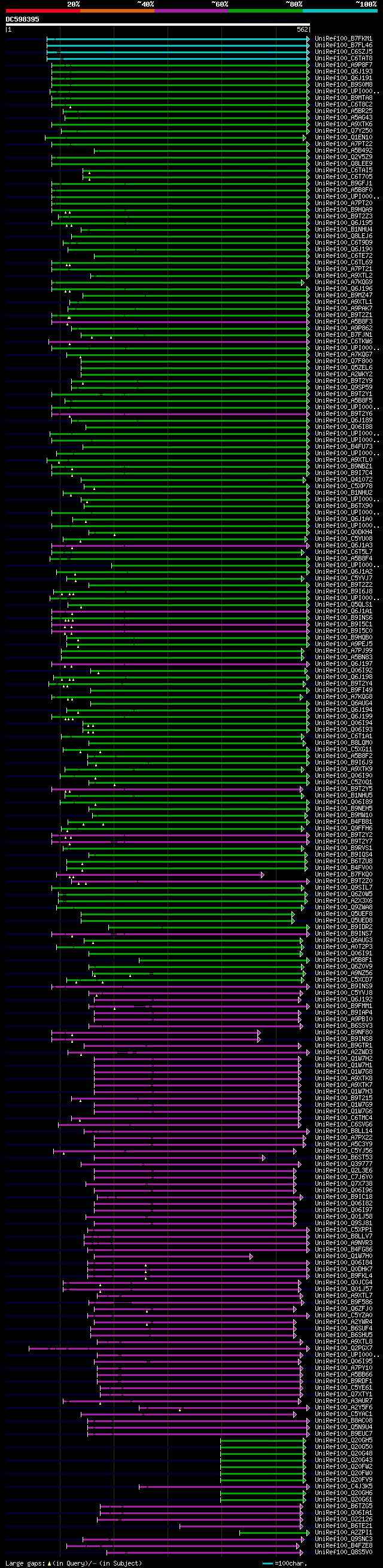Click the orange ~40% identity legend segment
The height and width of the screenshot is (1568, 383).
[117, 10]
